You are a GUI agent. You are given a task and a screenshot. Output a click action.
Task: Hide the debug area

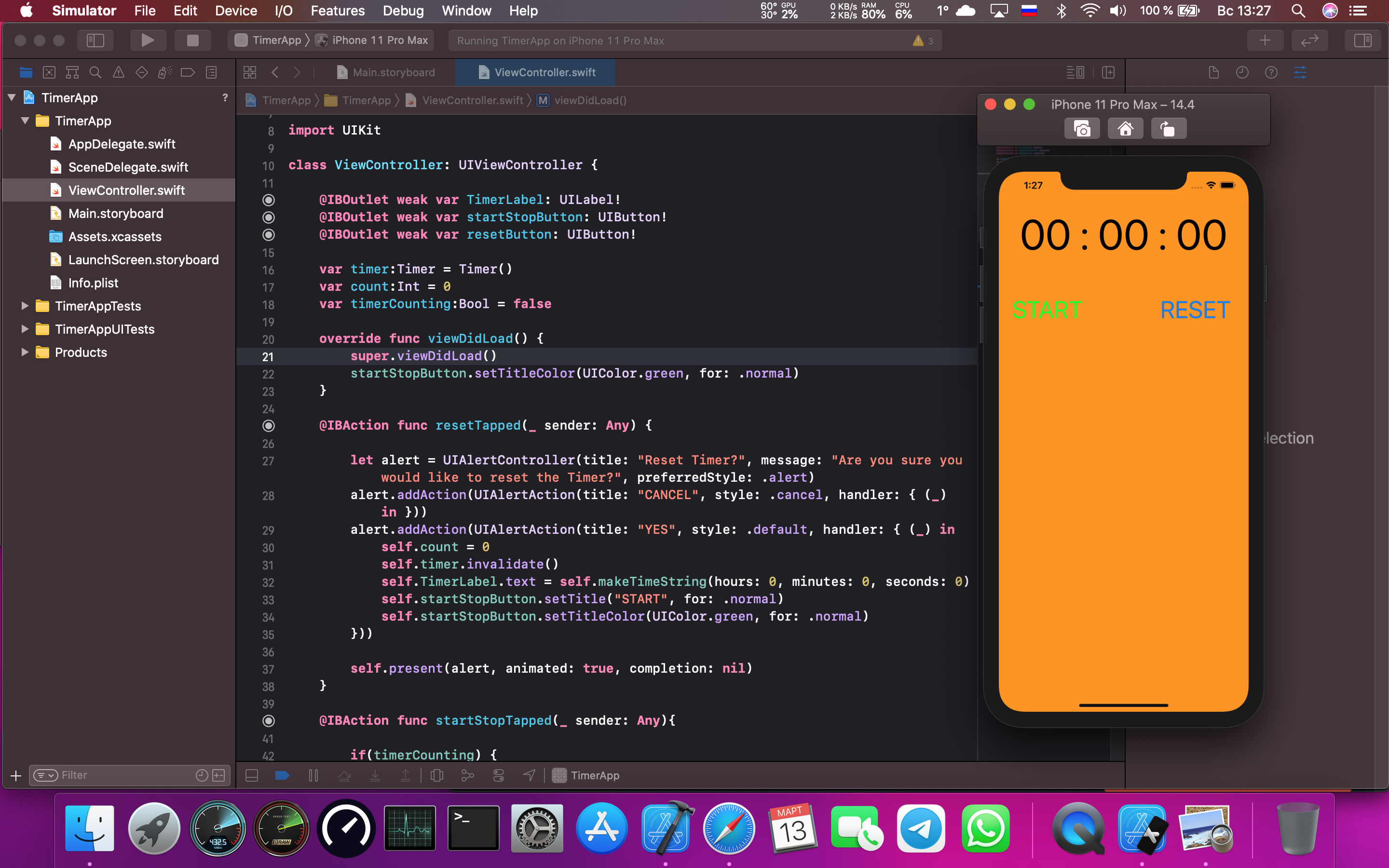(x=251, y=775)
